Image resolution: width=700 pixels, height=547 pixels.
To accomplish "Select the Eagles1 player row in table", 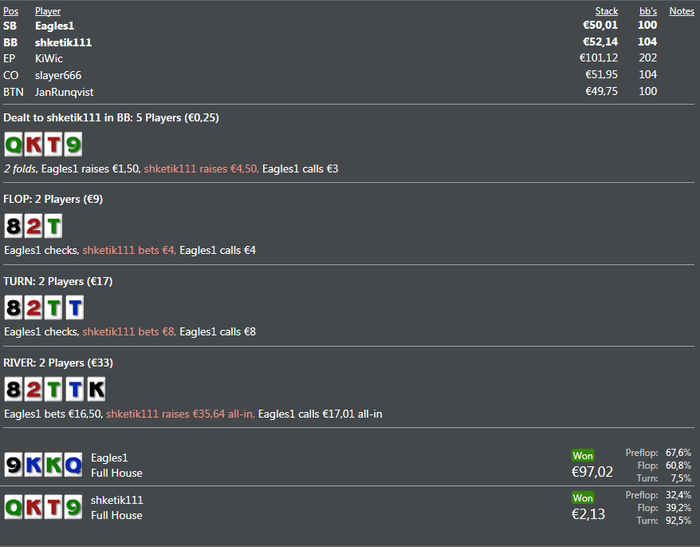I will [x=348, y=25].
